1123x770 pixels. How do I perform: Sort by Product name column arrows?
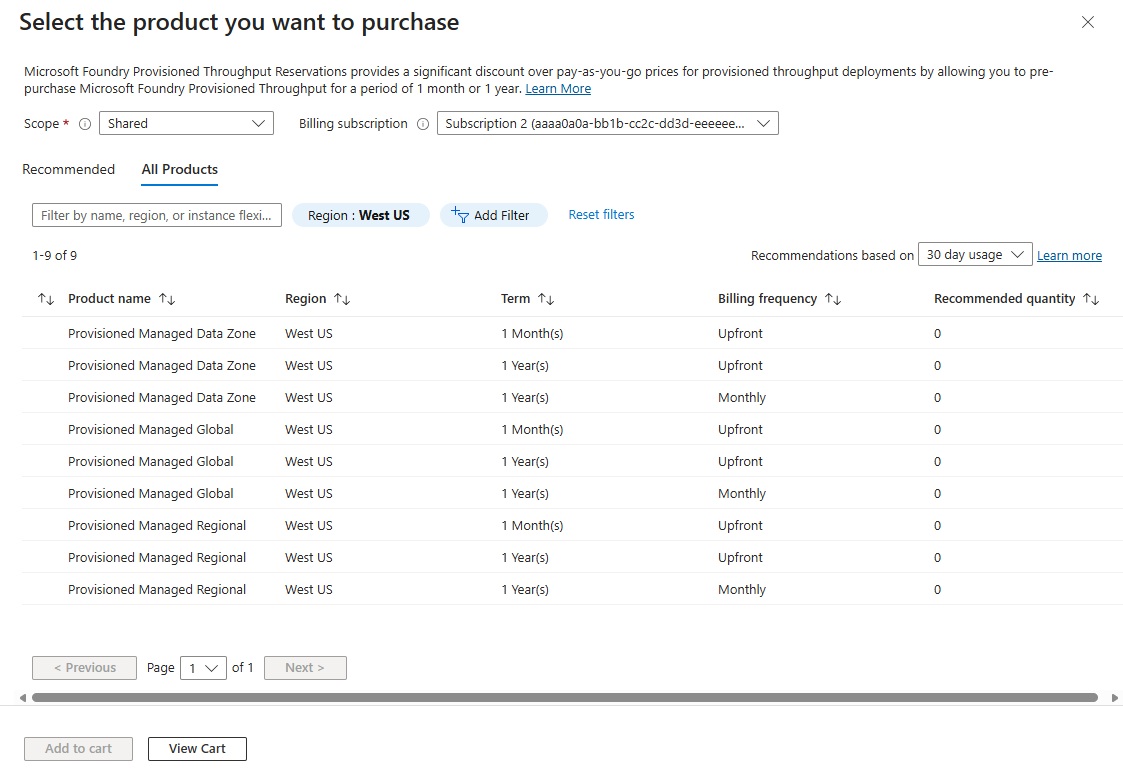point(167,299)
